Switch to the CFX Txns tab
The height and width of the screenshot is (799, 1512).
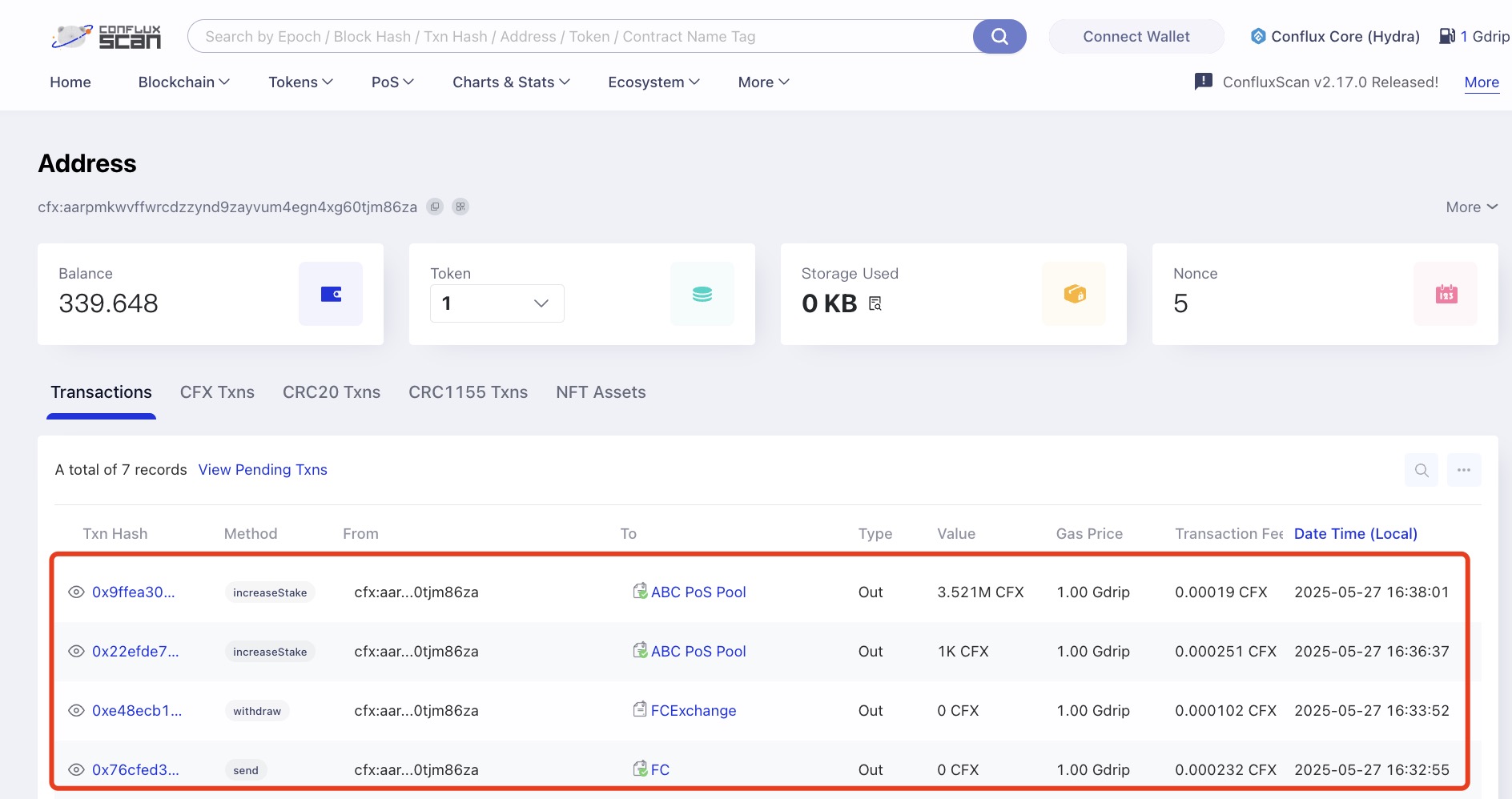coord(217,392)
